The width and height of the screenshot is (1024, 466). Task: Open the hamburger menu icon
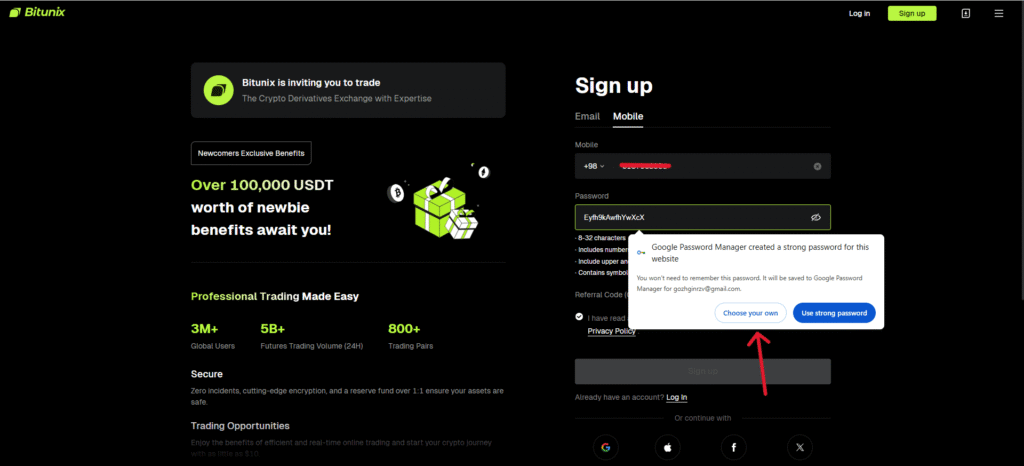coord(998,13)
